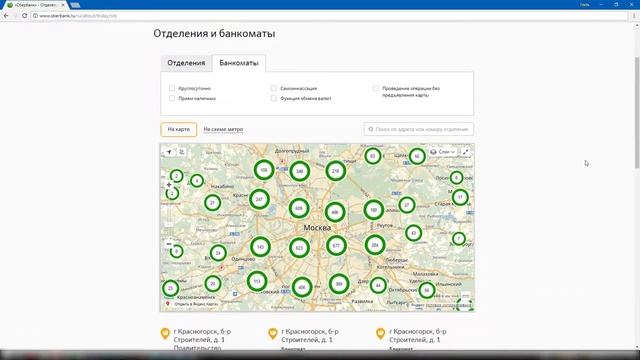Zoom out with the map minus button
This screenshot has width=640, height=360.
pos(169,244)
